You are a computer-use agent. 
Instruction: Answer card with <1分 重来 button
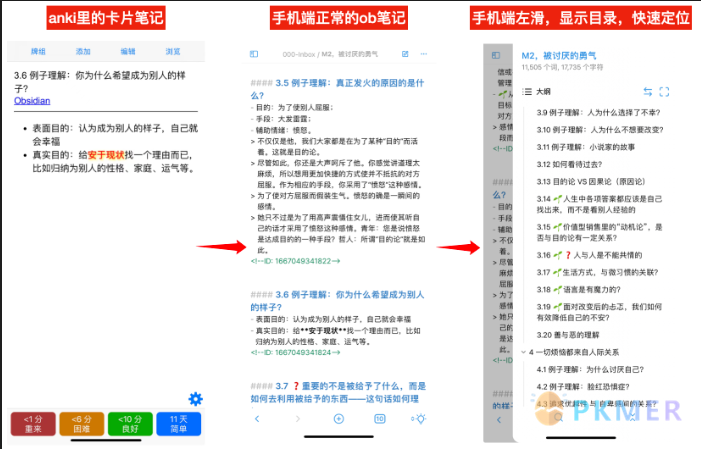point(33,424)
